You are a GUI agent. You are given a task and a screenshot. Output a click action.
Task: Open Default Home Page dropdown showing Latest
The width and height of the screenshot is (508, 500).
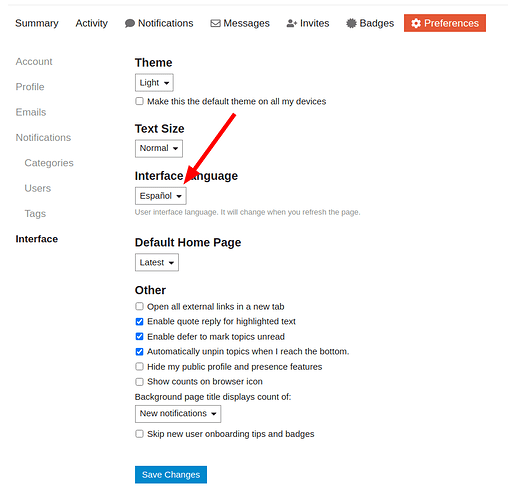pos(157,262)
